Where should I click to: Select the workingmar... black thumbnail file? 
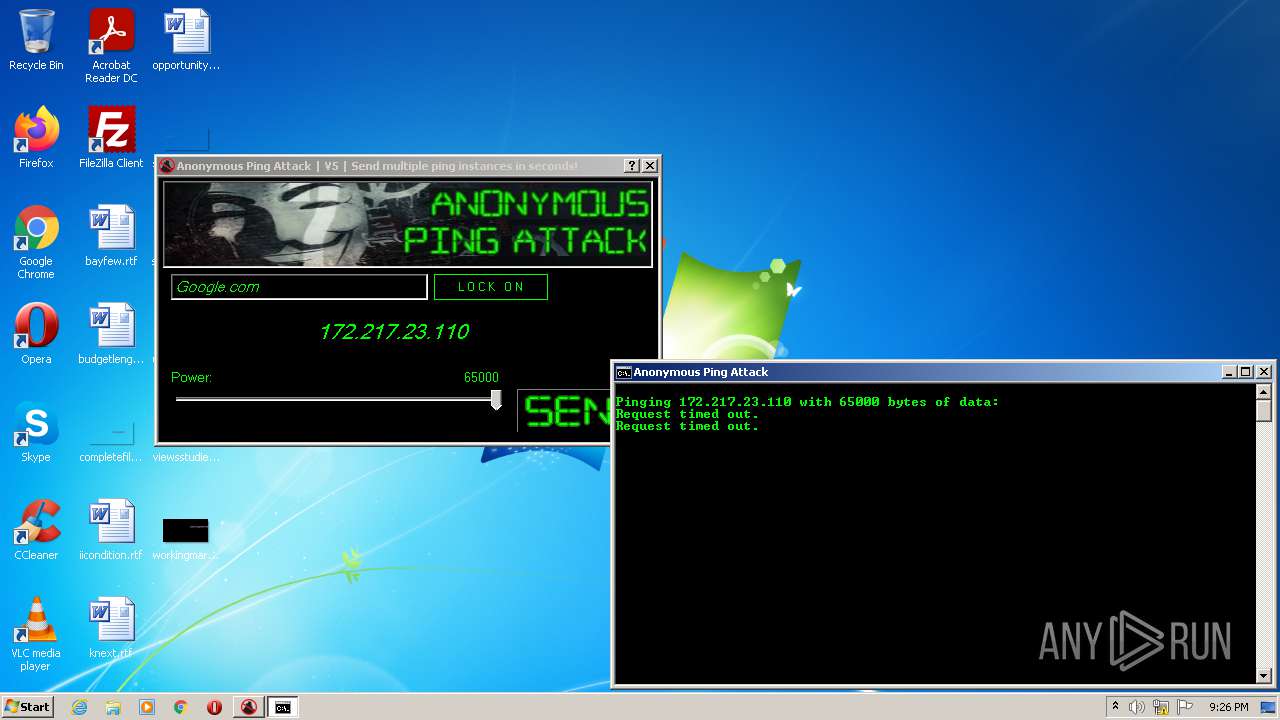(x=186, y=538)
